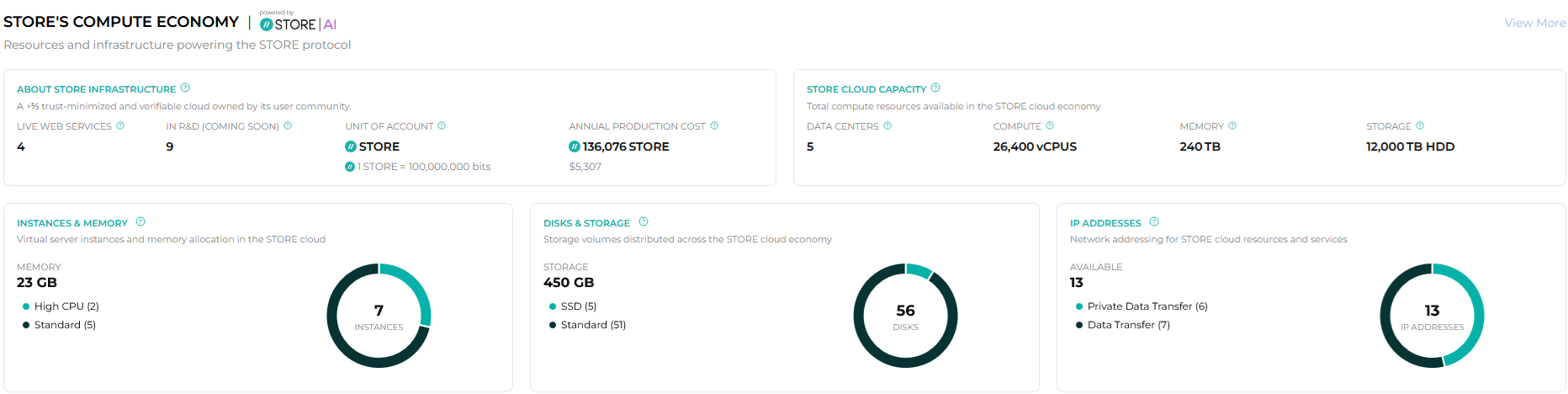This screenshot has height=394, width=1568.
Task: Click Data Transfer (7) legend entry
Action: point(1123,325)
